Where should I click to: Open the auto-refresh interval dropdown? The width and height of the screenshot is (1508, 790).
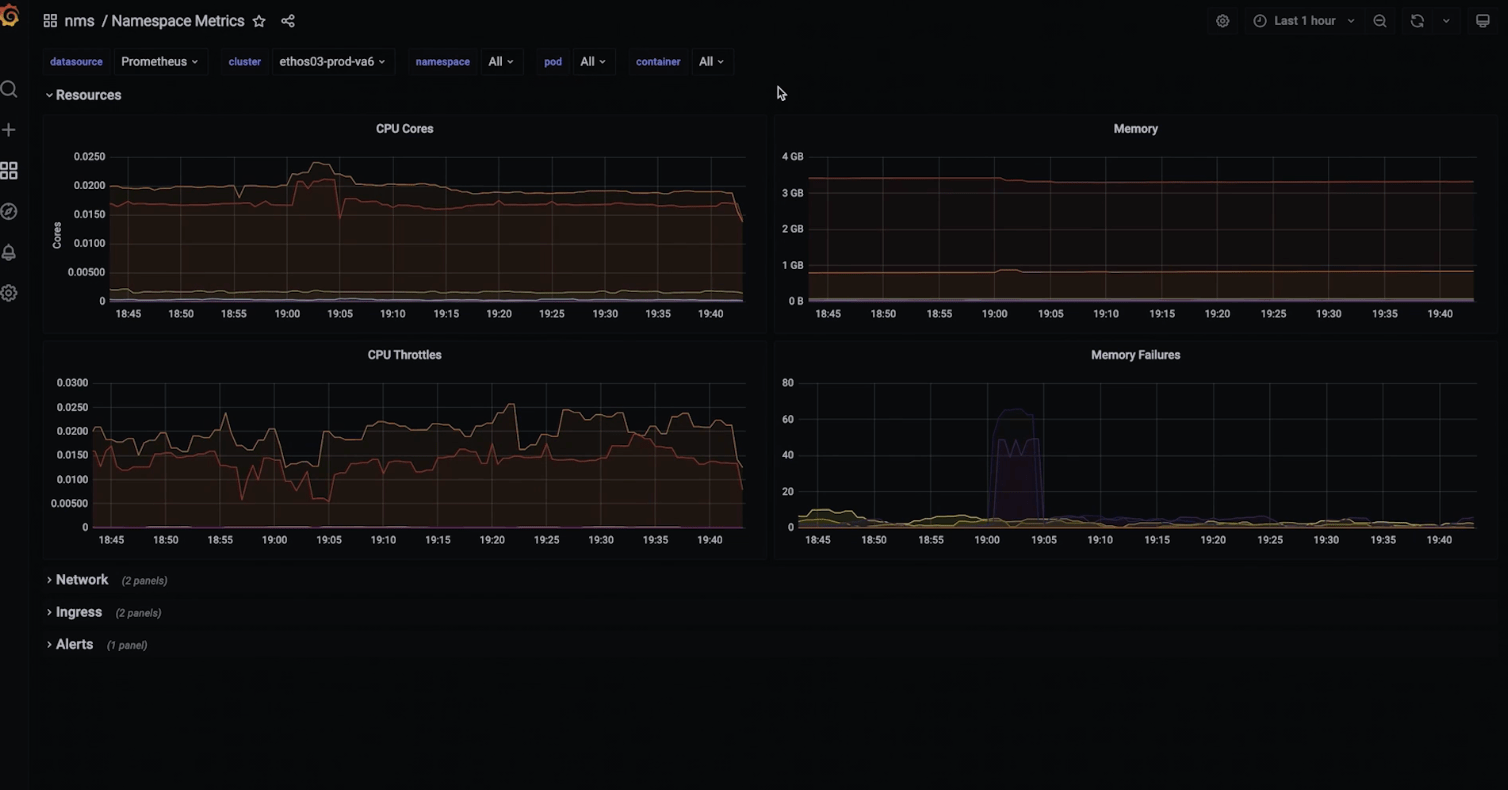(x=1446, y=20)
